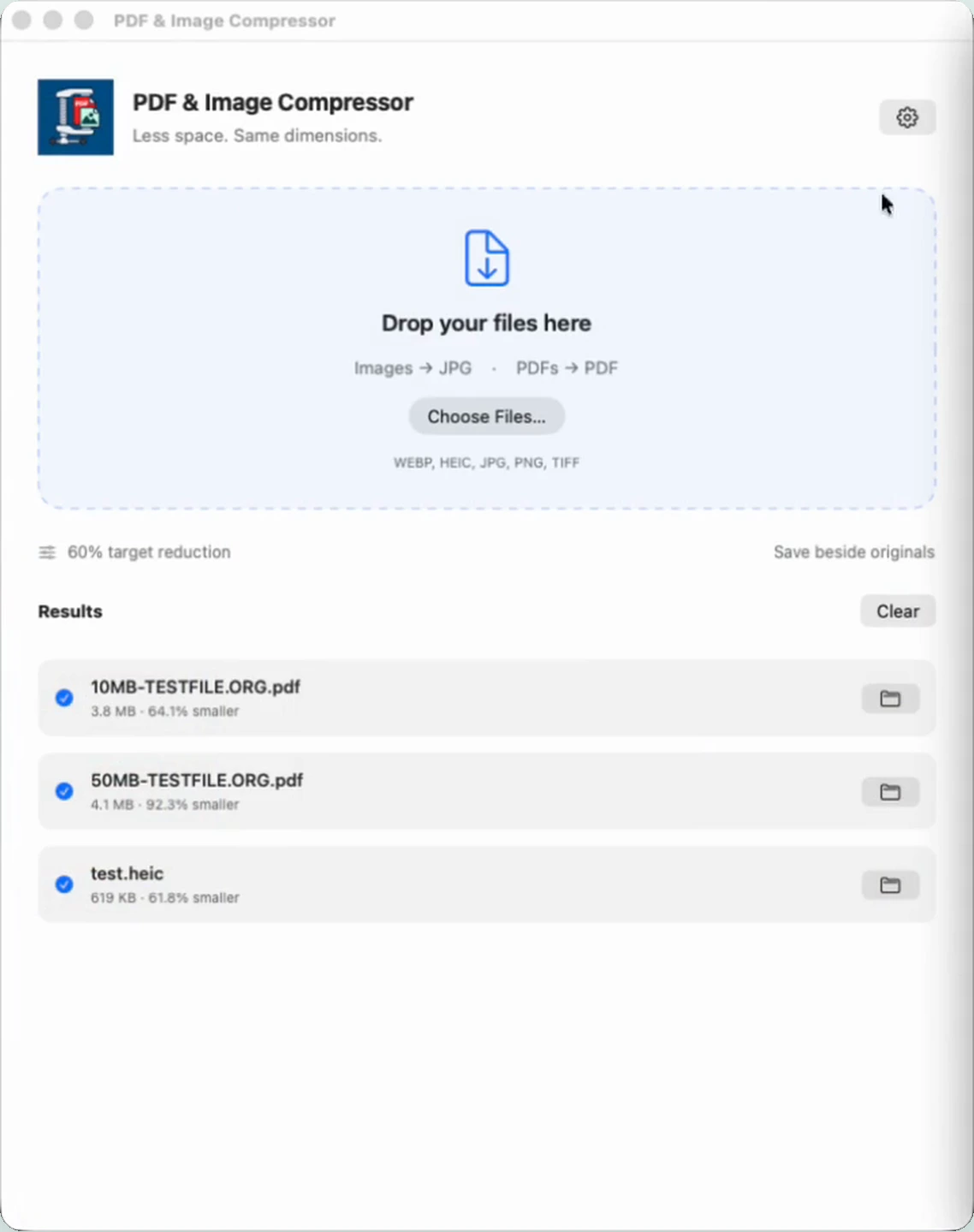
Task: Click the checkmark next to test.heic
Action: coord(64,884)
